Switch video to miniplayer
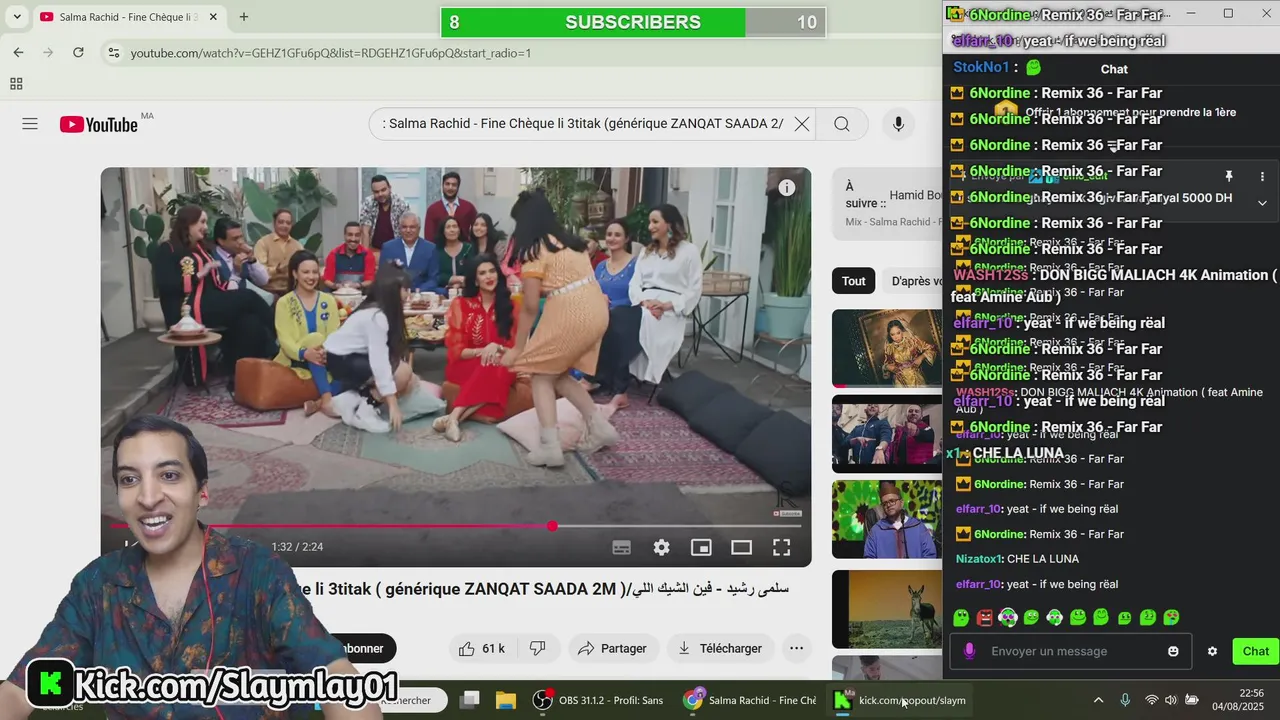Screen dimensions: 1280x720 pyautogui.click(x=701, y=547)
